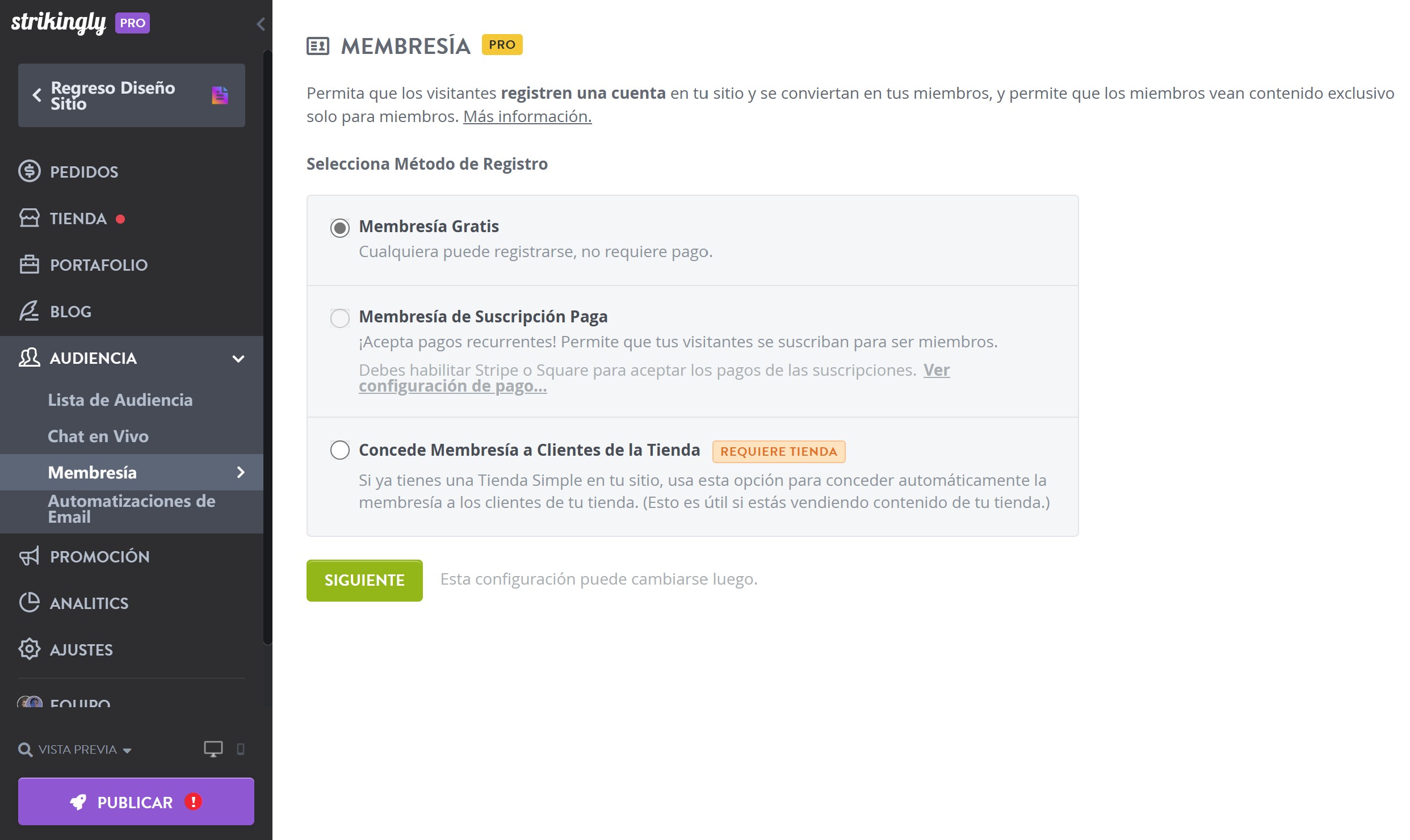The height and width of the screenshot is (840, 1410).
Task: Open the Promoción megaphone icon
Action: click(x=30, y=556)
